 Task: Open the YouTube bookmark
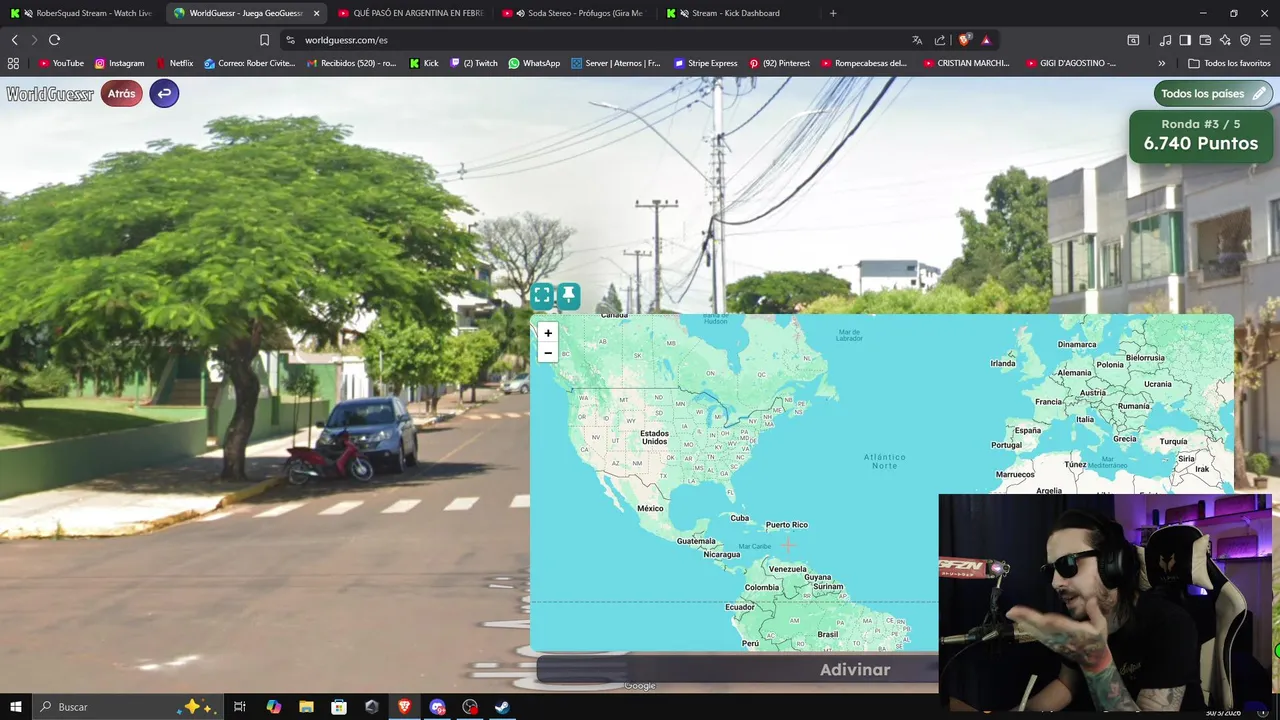(61, 63)
